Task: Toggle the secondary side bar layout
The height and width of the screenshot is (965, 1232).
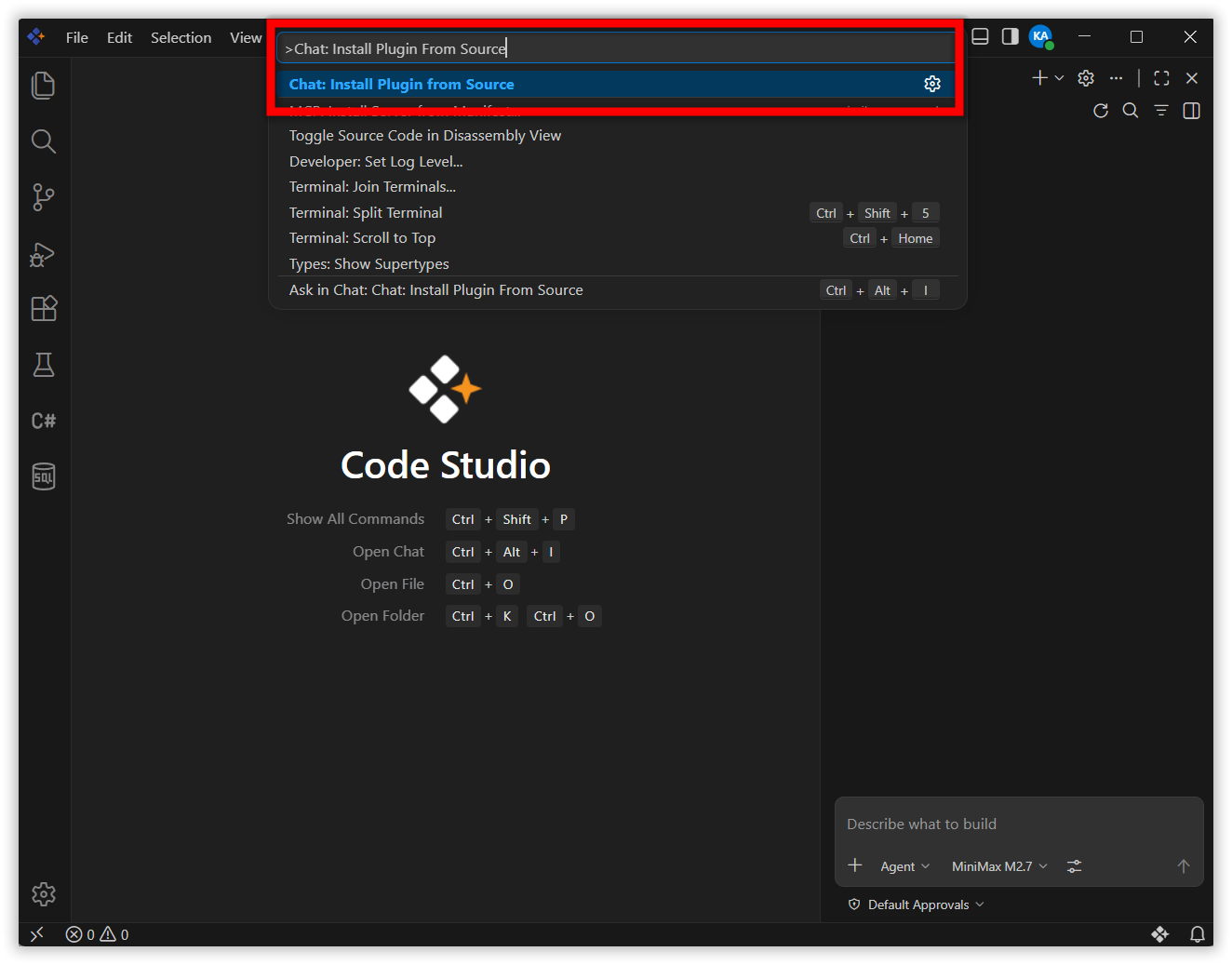Action: pyautogui.click(x=1010, y=36)
